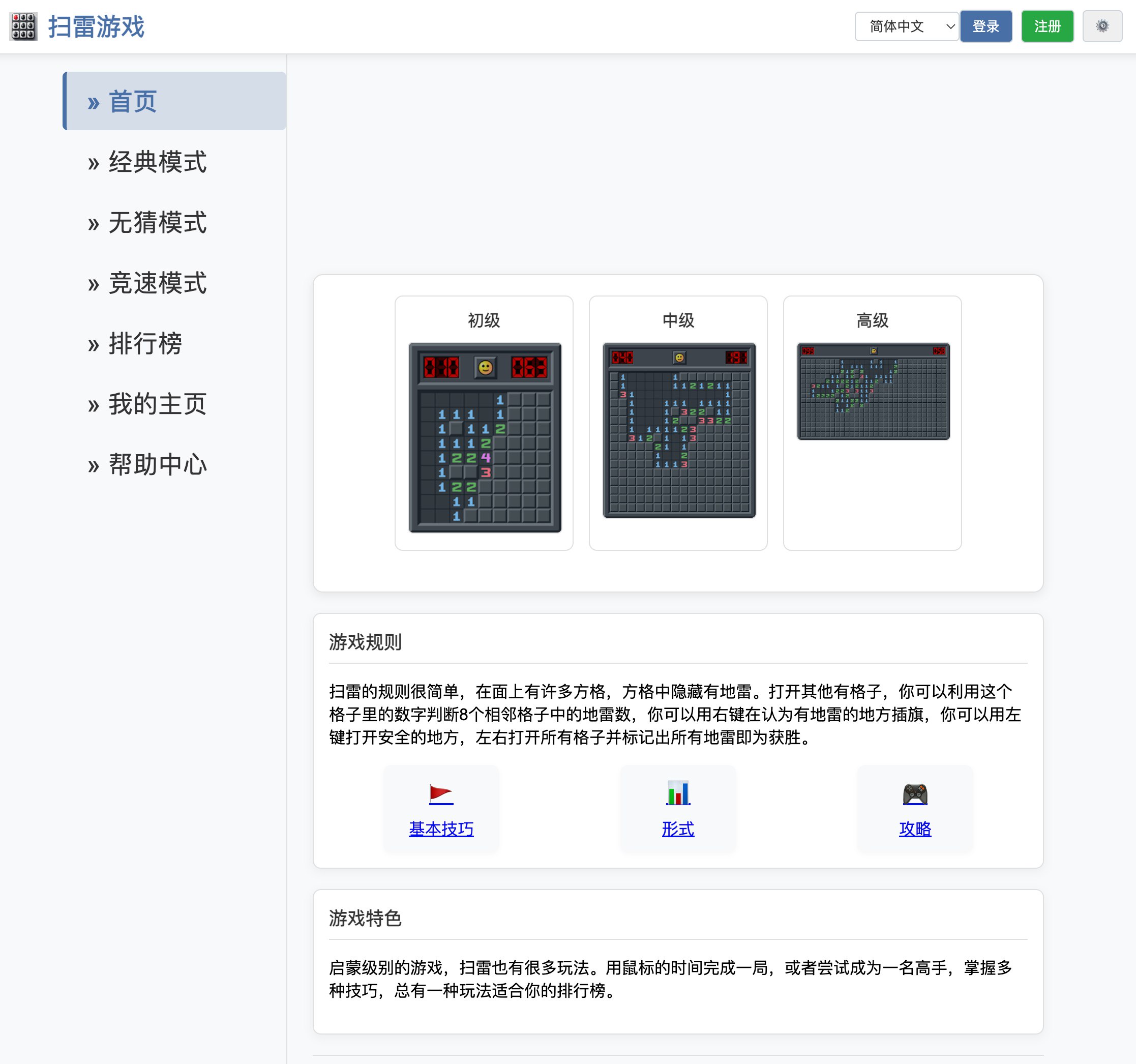Viewport: 1136px width, 1064px height.
Task: Select the 初级 beginner board thumbnail
Action: 485,437
